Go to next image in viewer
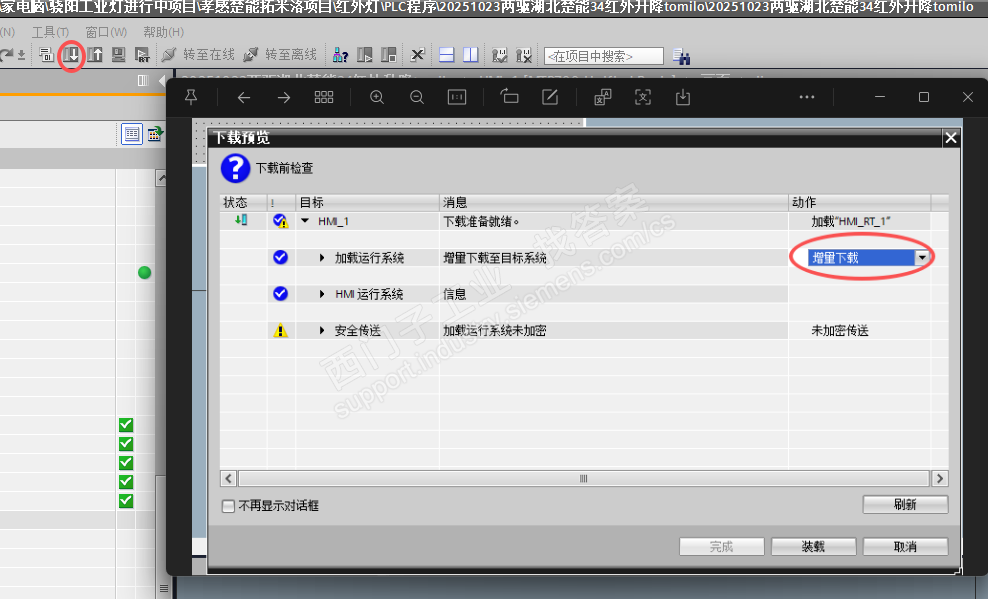This screenshot has width=988, height=599. (284, 97)
